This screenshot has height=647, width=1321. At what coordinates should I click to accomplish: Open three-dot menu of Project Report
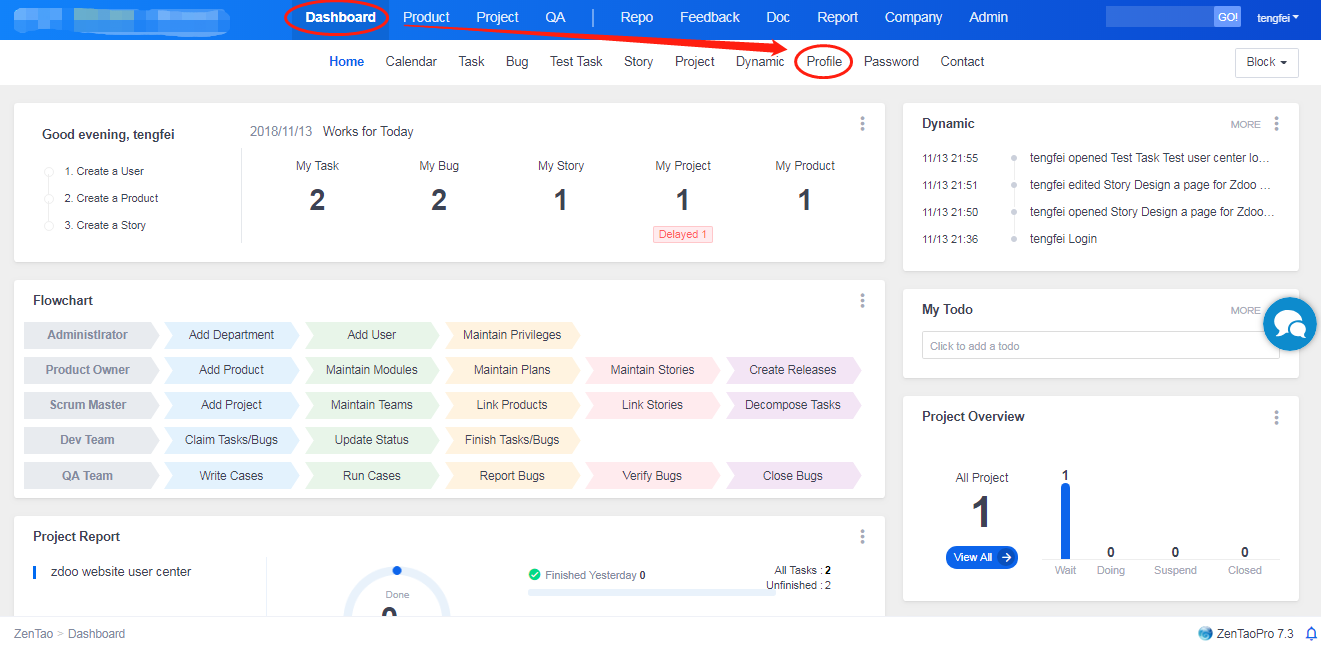(x=862, y=537)
